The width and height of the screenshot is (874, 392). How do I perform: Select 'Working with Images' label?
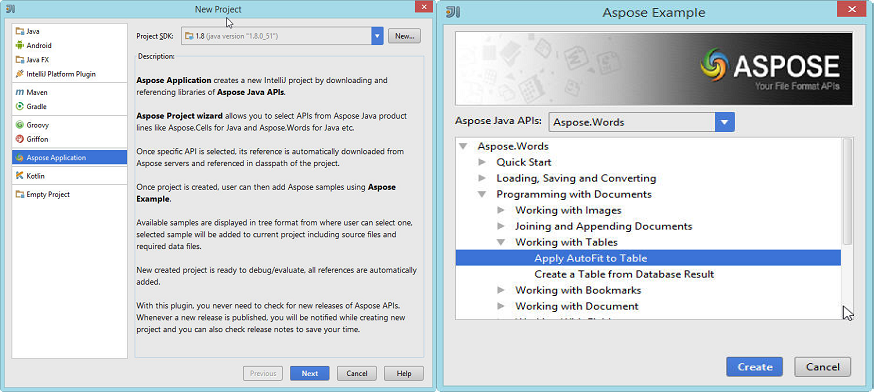click(x=568, y=210)
